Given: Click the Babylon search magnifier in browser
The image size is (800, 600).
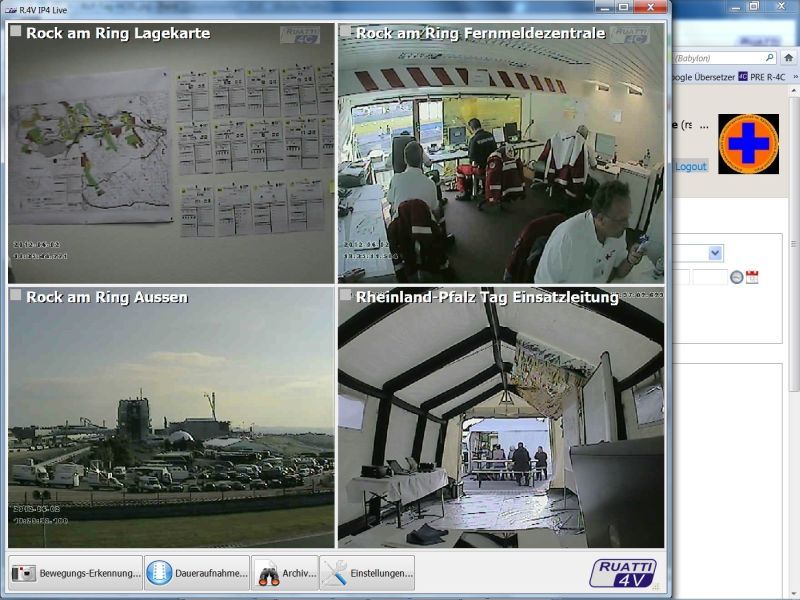Looking at the screenshot, I should 769,58.
